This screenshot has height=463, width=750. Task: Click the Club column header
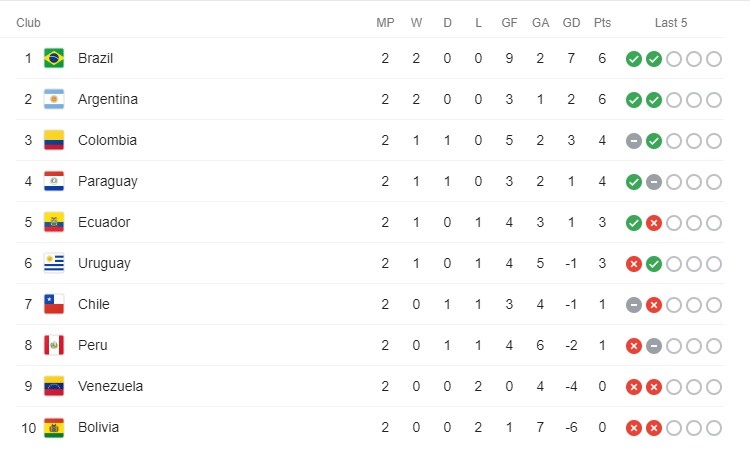tap(28, 22)
